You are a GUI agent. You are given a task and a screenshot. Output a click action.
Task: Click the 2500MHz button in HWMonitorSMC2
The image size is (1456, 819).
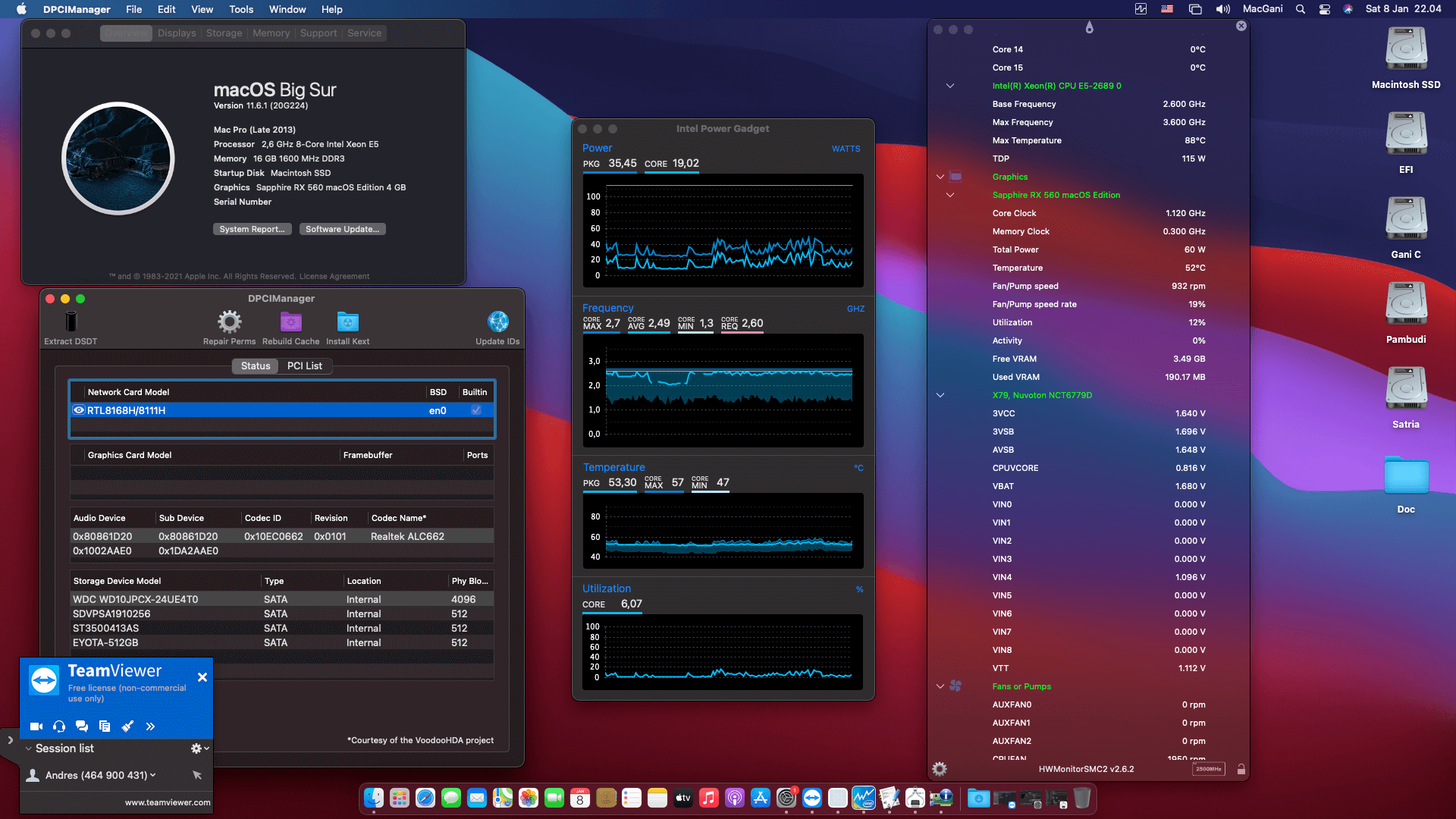tap(1208, 769)
